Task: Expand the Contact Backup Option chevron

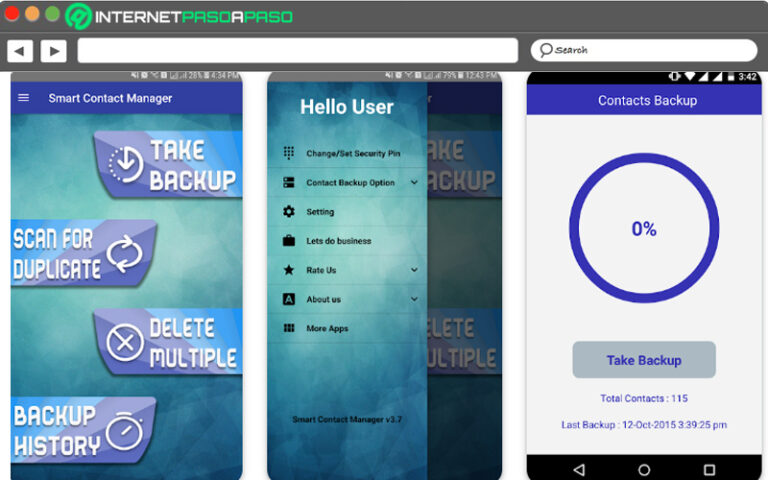Action: (x=414, y=183)
